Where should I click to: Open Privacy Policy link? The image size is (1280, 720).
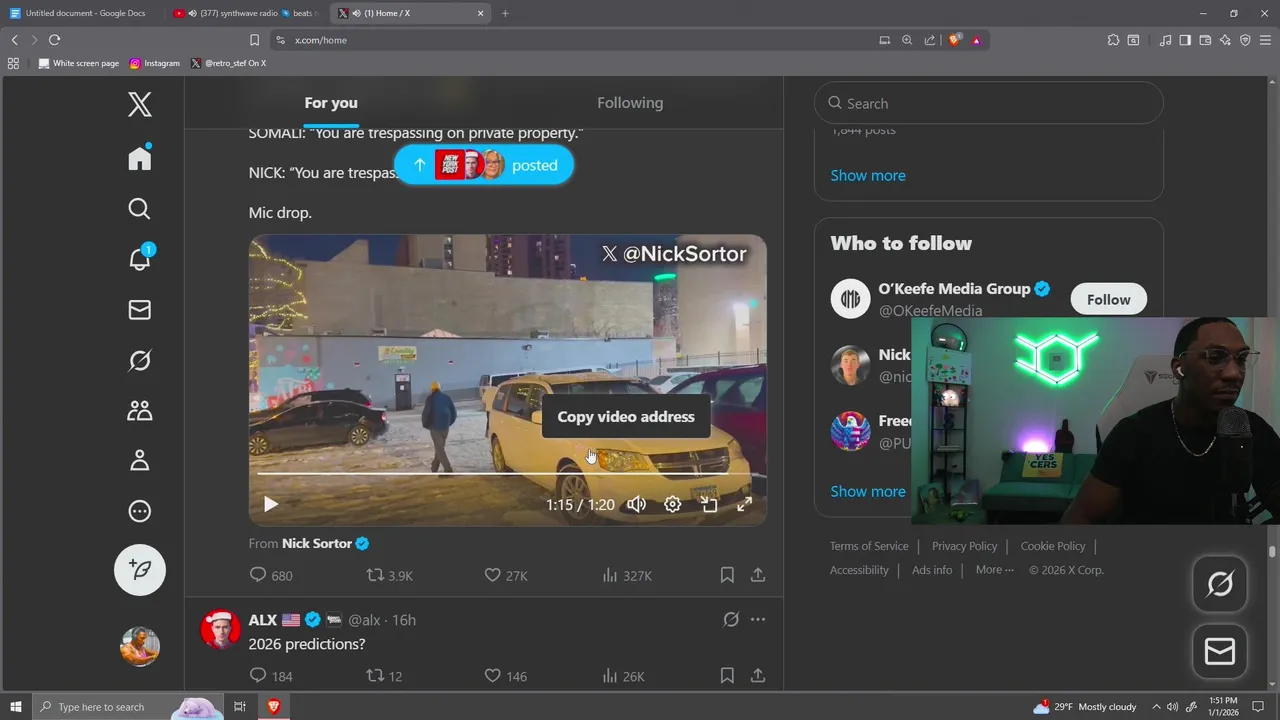click(x=964, y=546)
